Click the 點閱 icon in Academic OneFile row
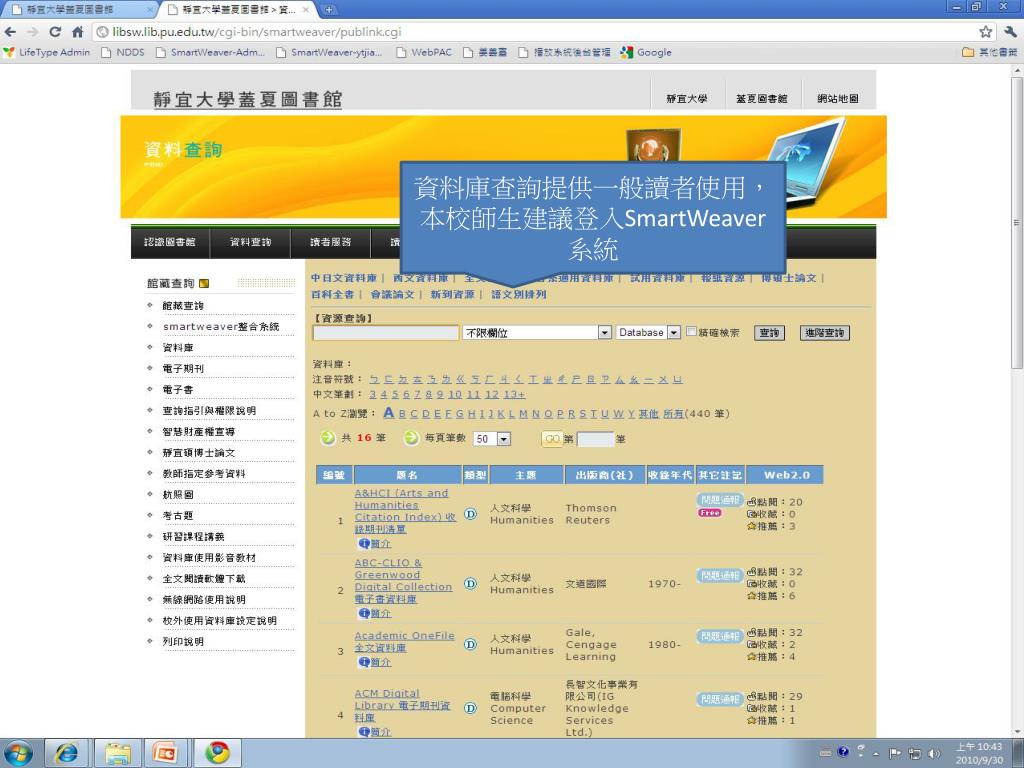Image resolution: width=1024 pixels, height=768 pixels. (x=751, y=632)
